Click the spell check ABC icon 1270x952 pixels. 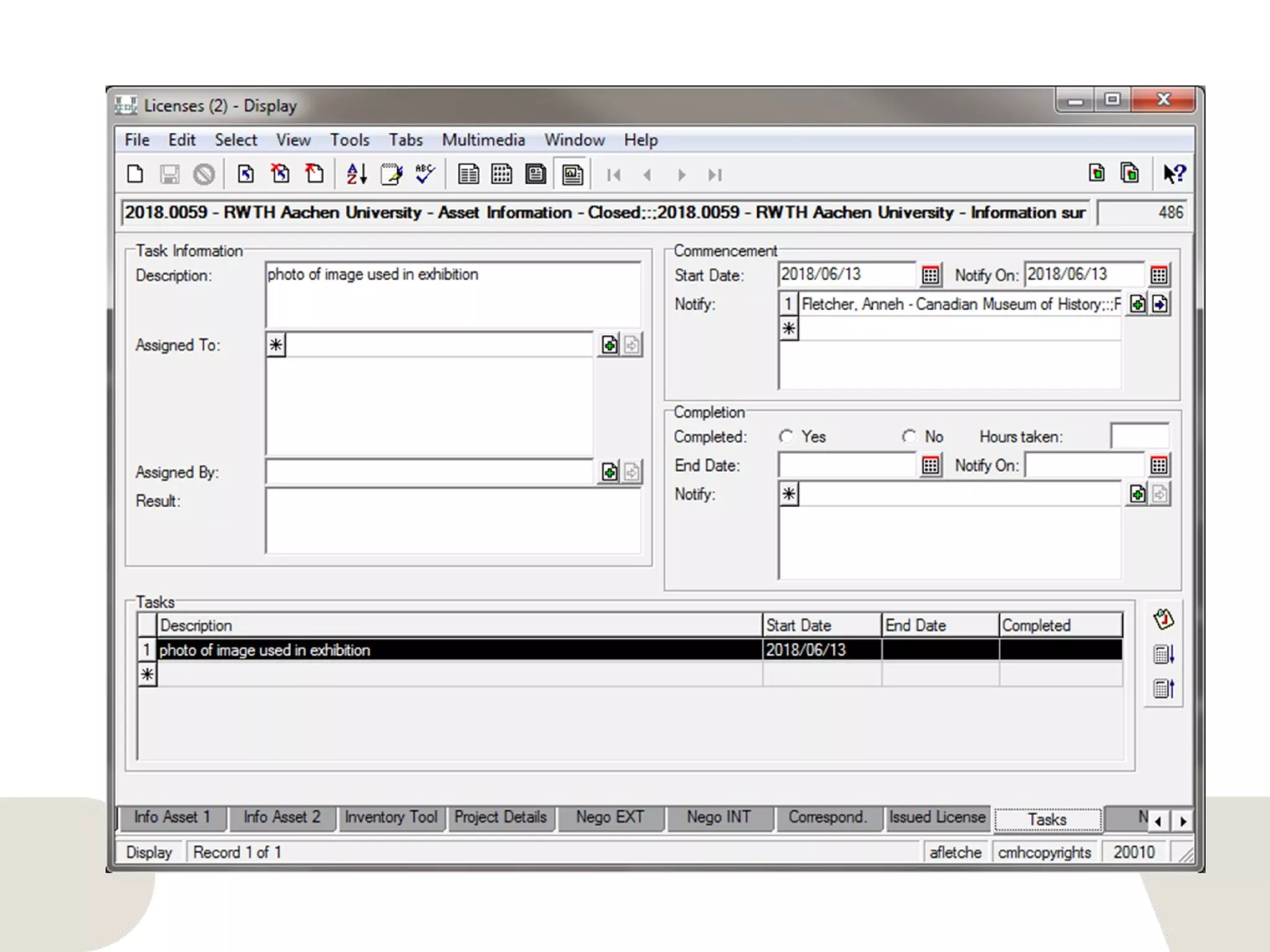425,174
